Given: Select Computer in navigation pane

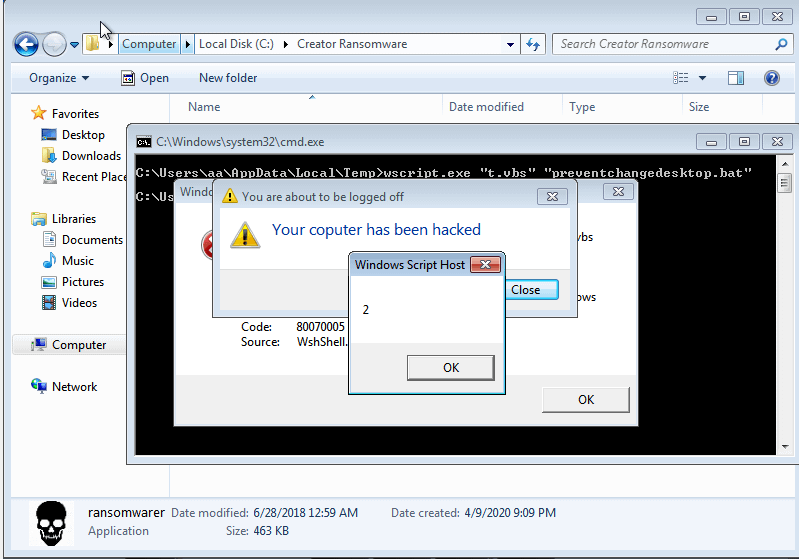Looking at the screenshot, I should click(79, 344).
